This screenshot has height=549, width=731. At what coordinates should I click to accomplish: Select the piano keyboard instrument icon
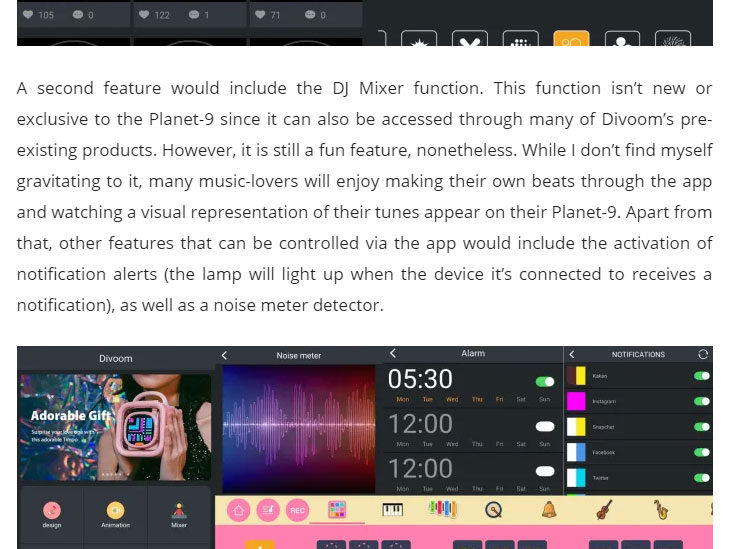coord(393,509)
